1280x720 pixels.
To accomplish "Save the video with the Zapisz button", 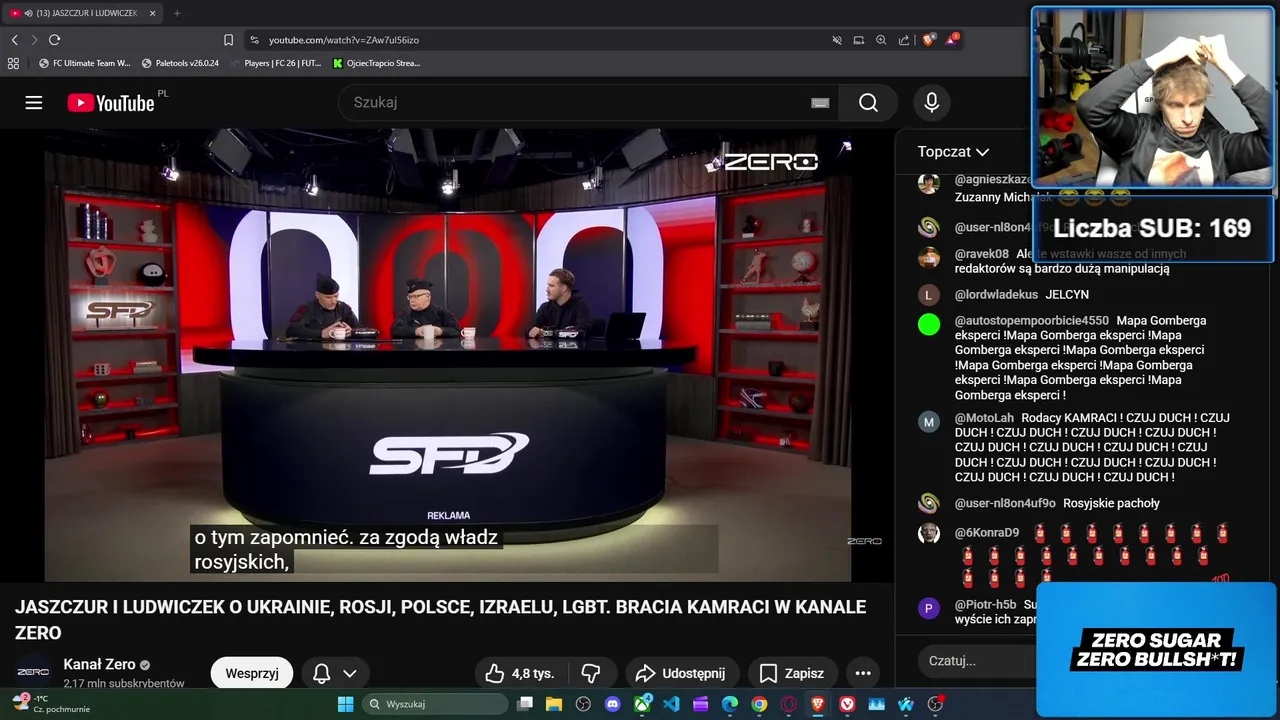I will point(792,673).
